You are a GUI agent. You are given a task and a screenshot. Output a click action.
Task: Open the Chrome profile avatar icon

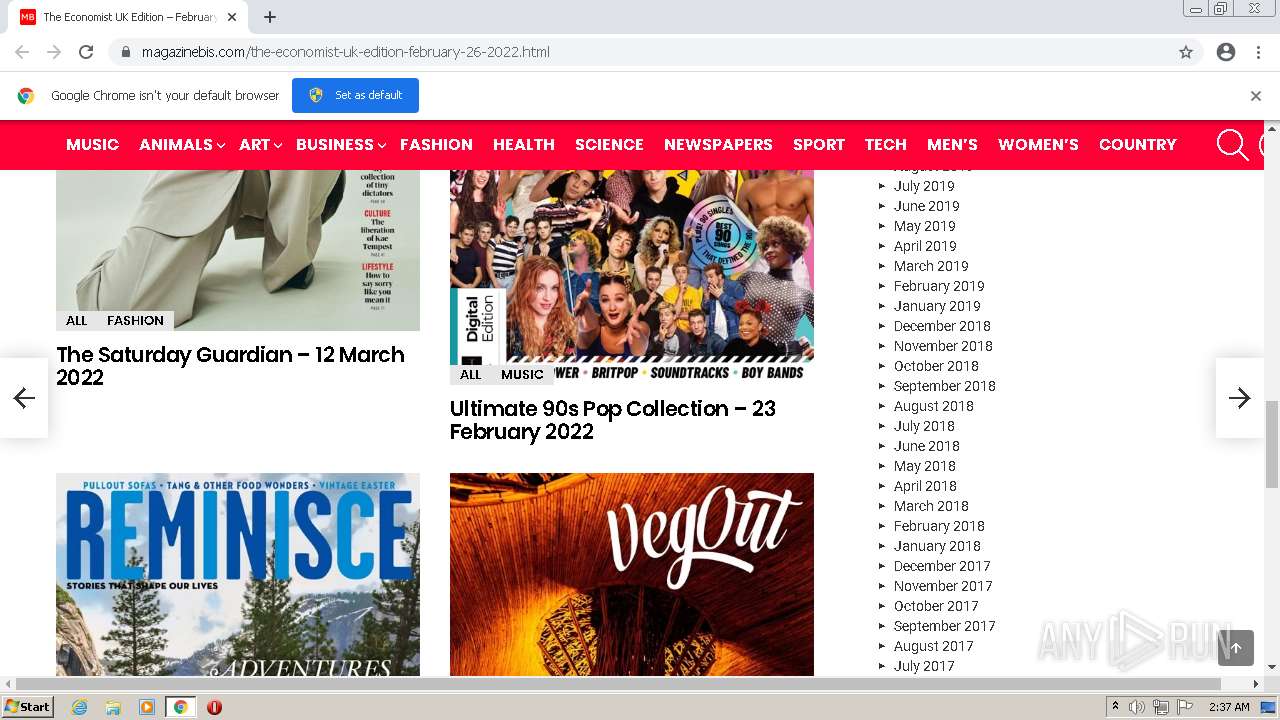point(1226,52)
